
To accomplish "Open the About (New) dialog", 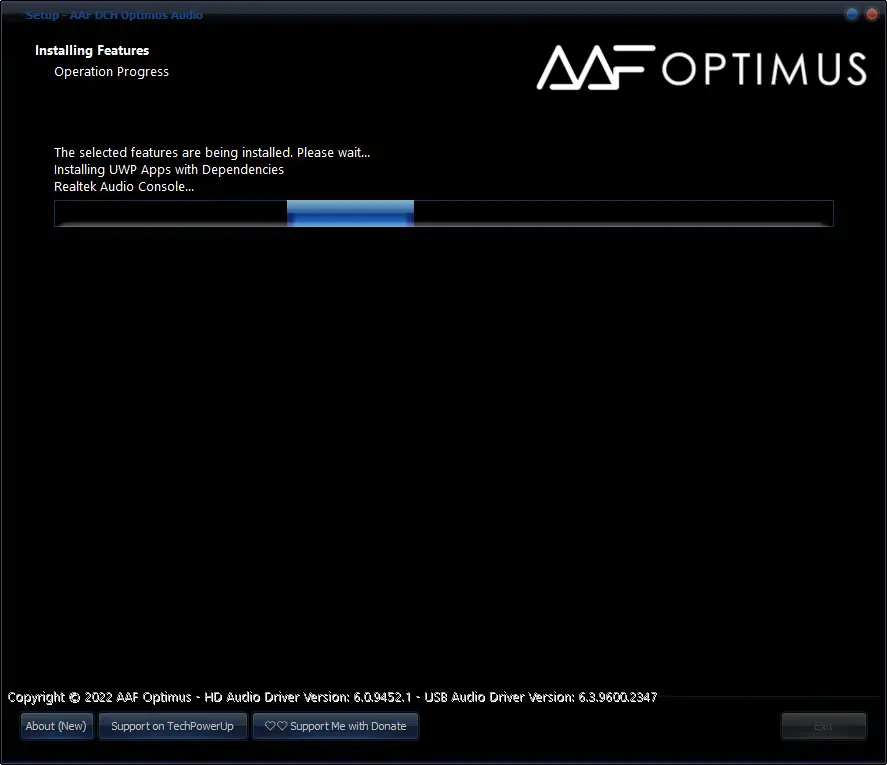I will click(x=56, y=726).
